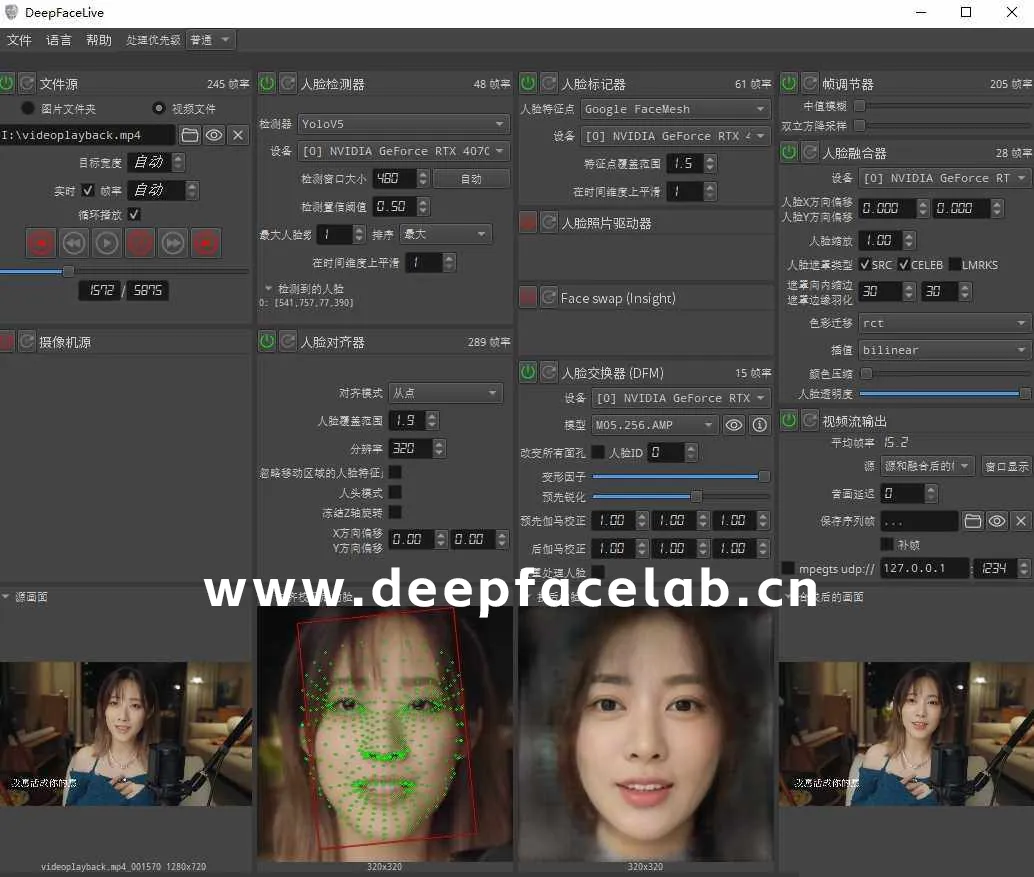Toggle the 人脸交换器 (DFM) power icon
The image size is (1034, 877).
528,372
